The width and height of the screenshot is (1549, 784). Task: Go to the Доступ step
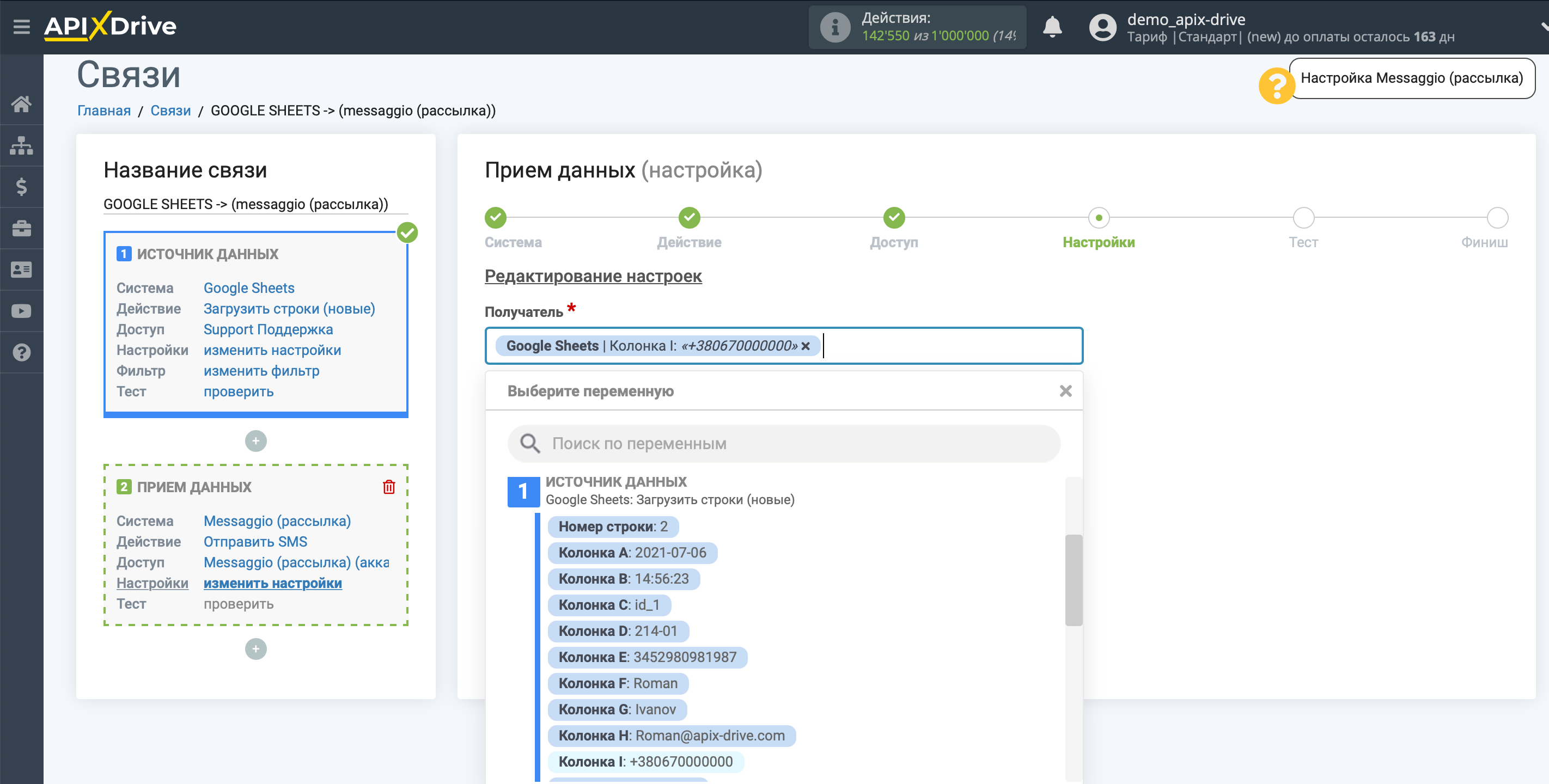point(894,218)
